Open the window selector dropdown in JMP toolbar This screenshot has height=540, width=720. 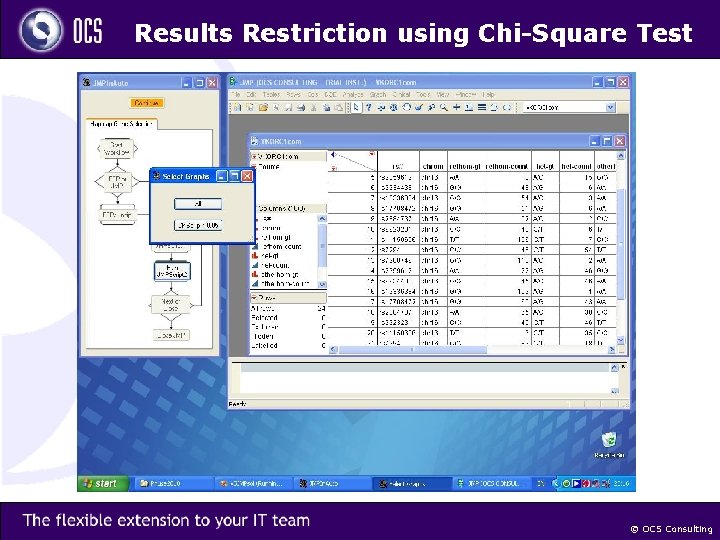click(x=610, y=107)
